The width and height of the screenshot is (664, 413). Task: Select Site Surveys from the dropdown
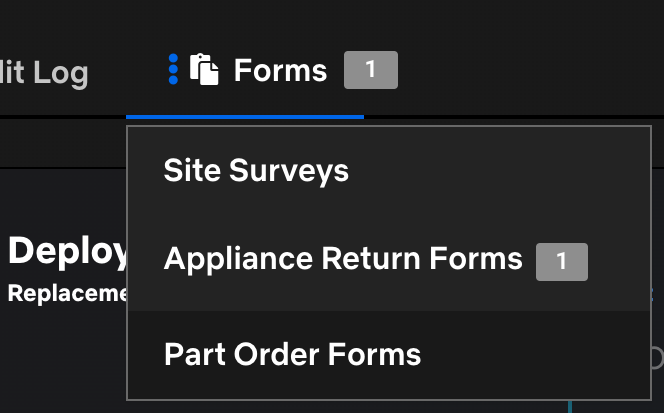coord(256,171)
